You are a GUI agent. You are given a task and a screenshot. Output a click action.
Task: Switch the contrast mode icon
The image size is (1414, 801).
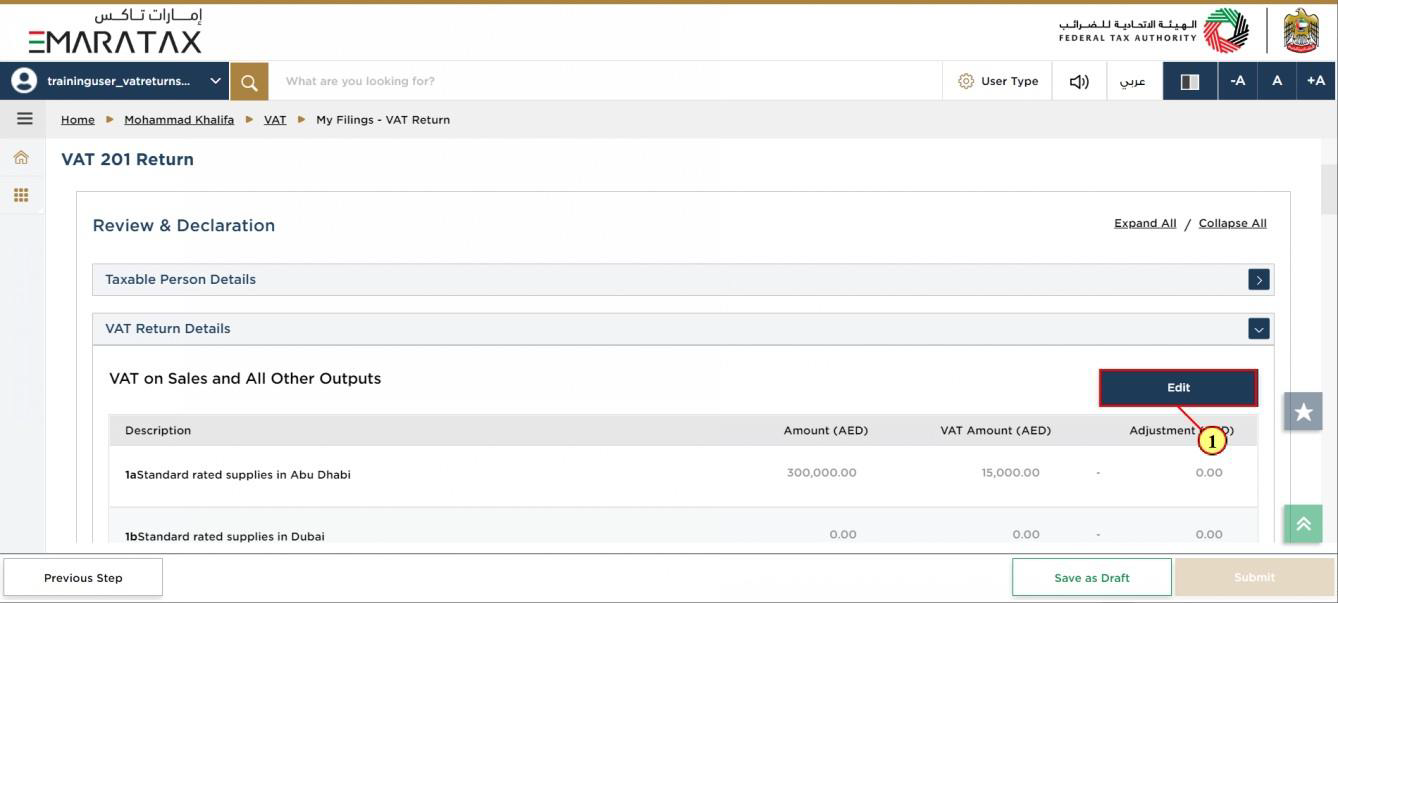coord(1190,81)
